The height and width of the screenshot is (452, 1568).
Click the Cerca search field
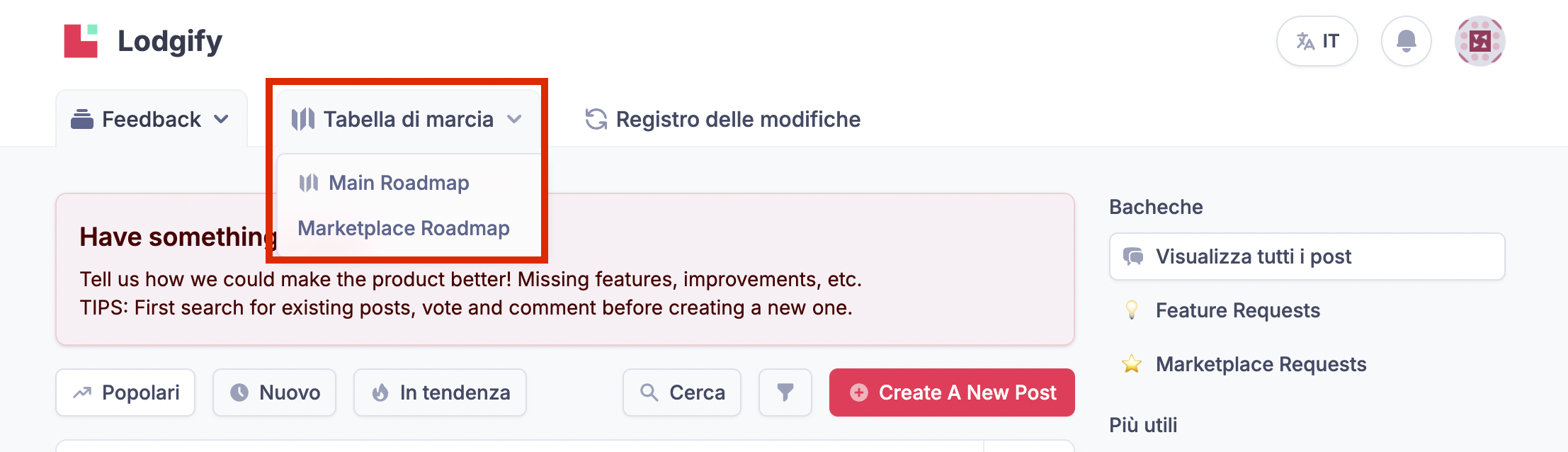pos(682,392)
